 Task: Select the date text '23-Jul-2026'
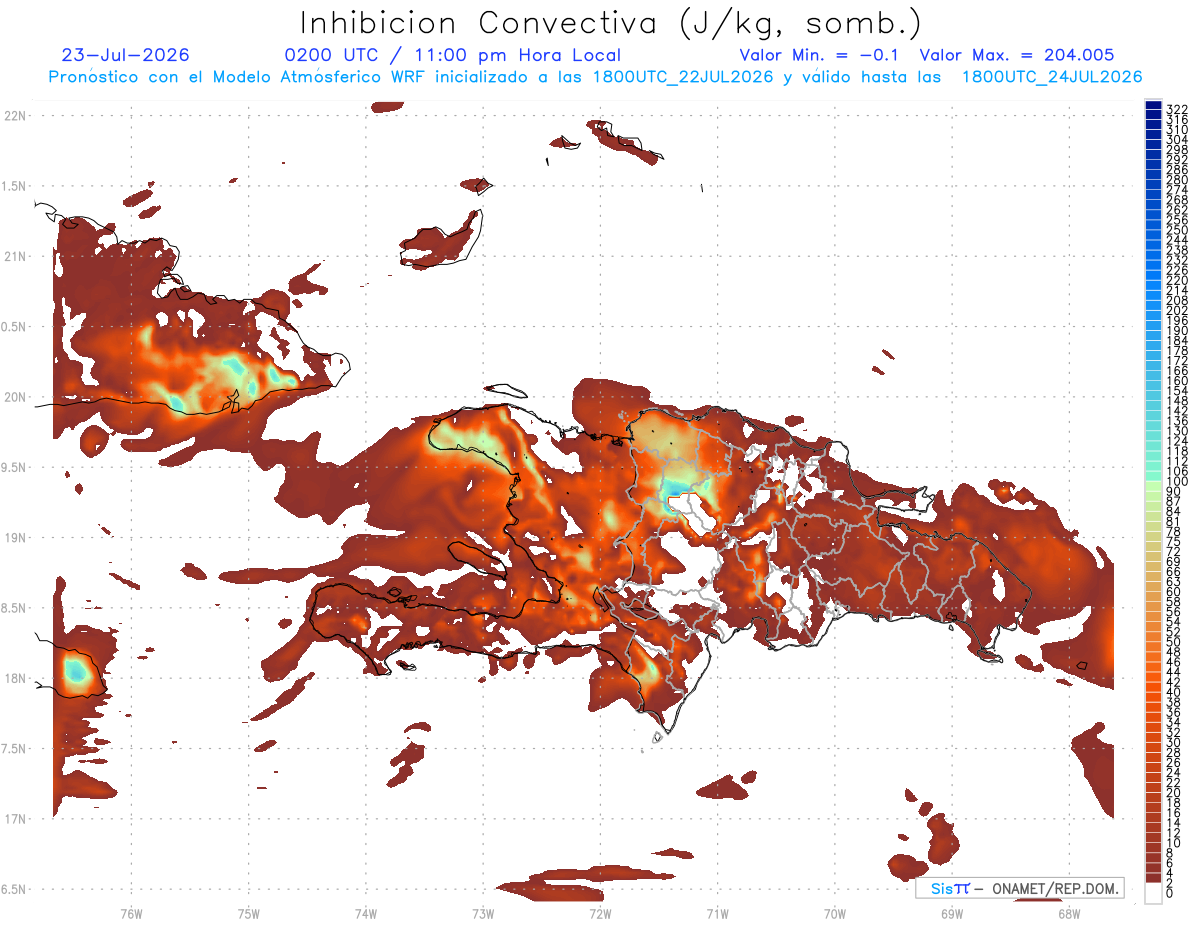click(125, 55)
